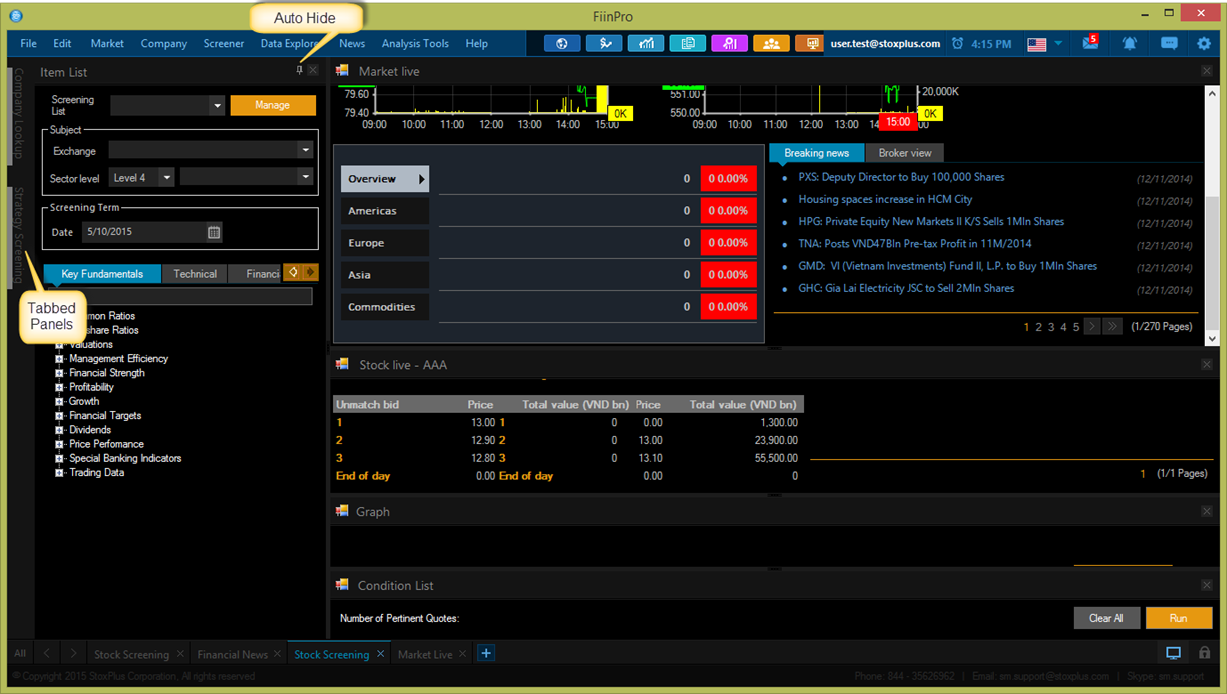1227x694 pixels.
Task: Select the Key Fundamentals tab
Action: (x=102, y=273)
